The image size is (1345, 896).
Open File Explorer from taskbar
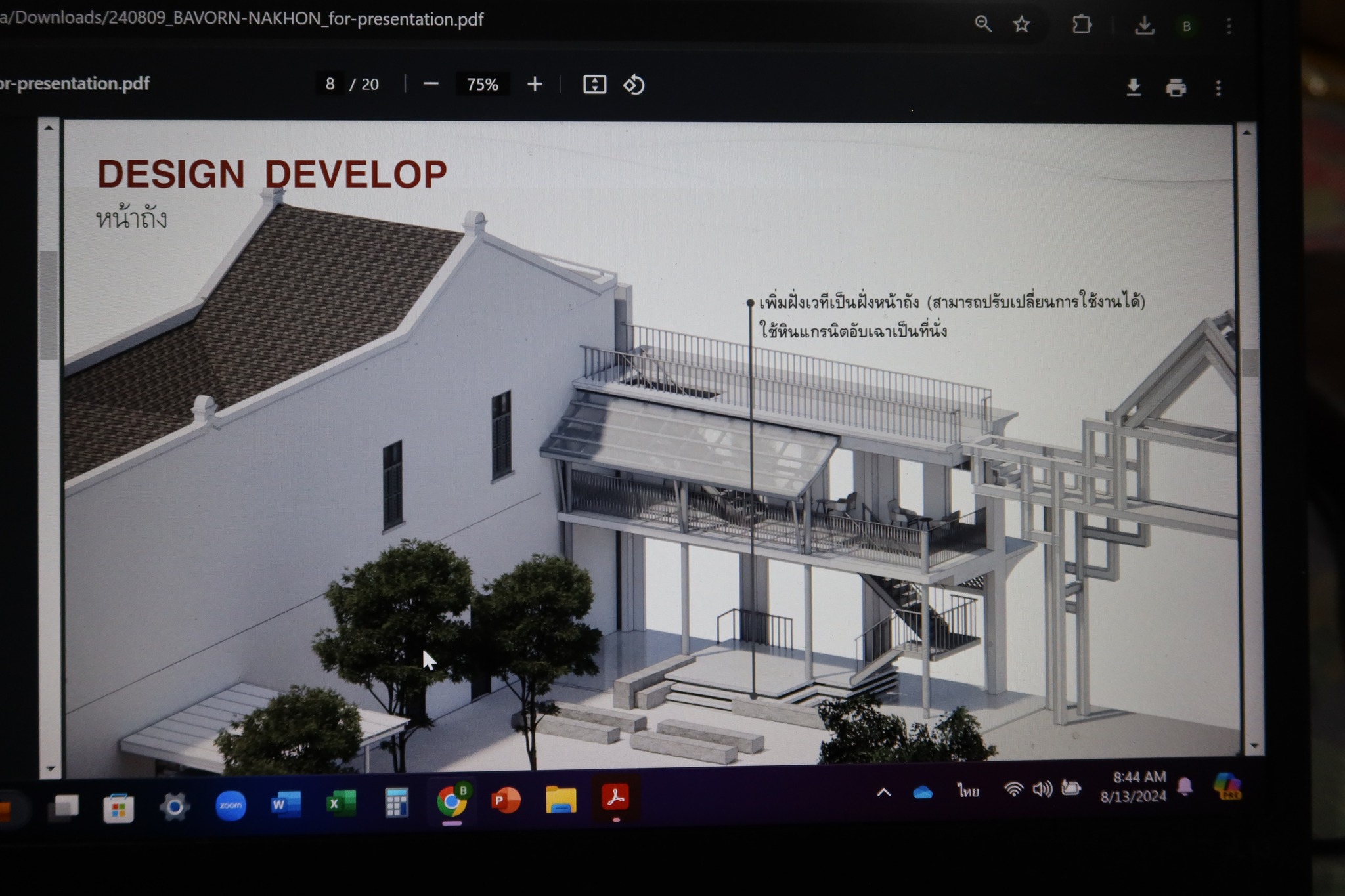[561, 800]
